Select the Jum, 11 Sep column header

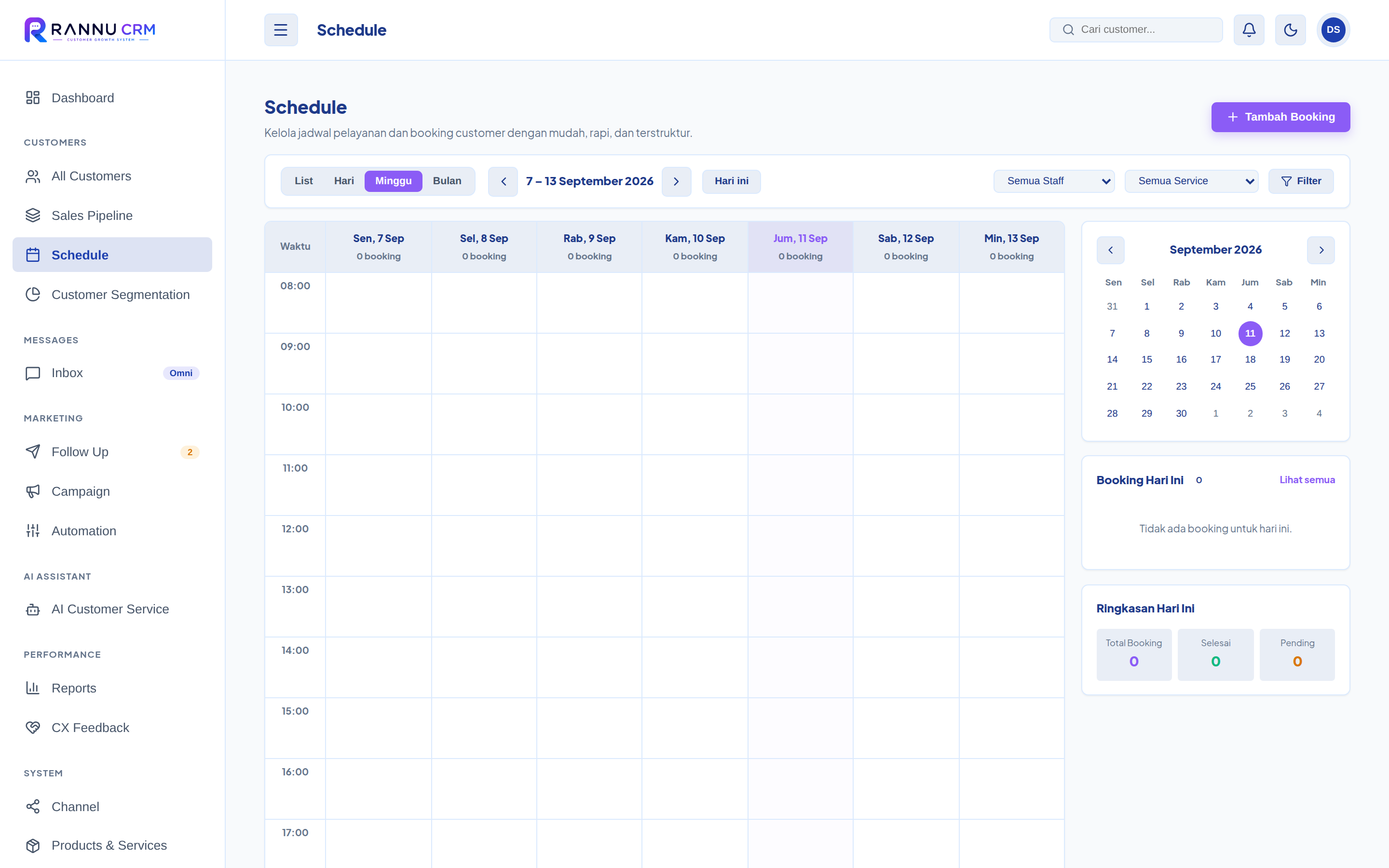[800, 247]
